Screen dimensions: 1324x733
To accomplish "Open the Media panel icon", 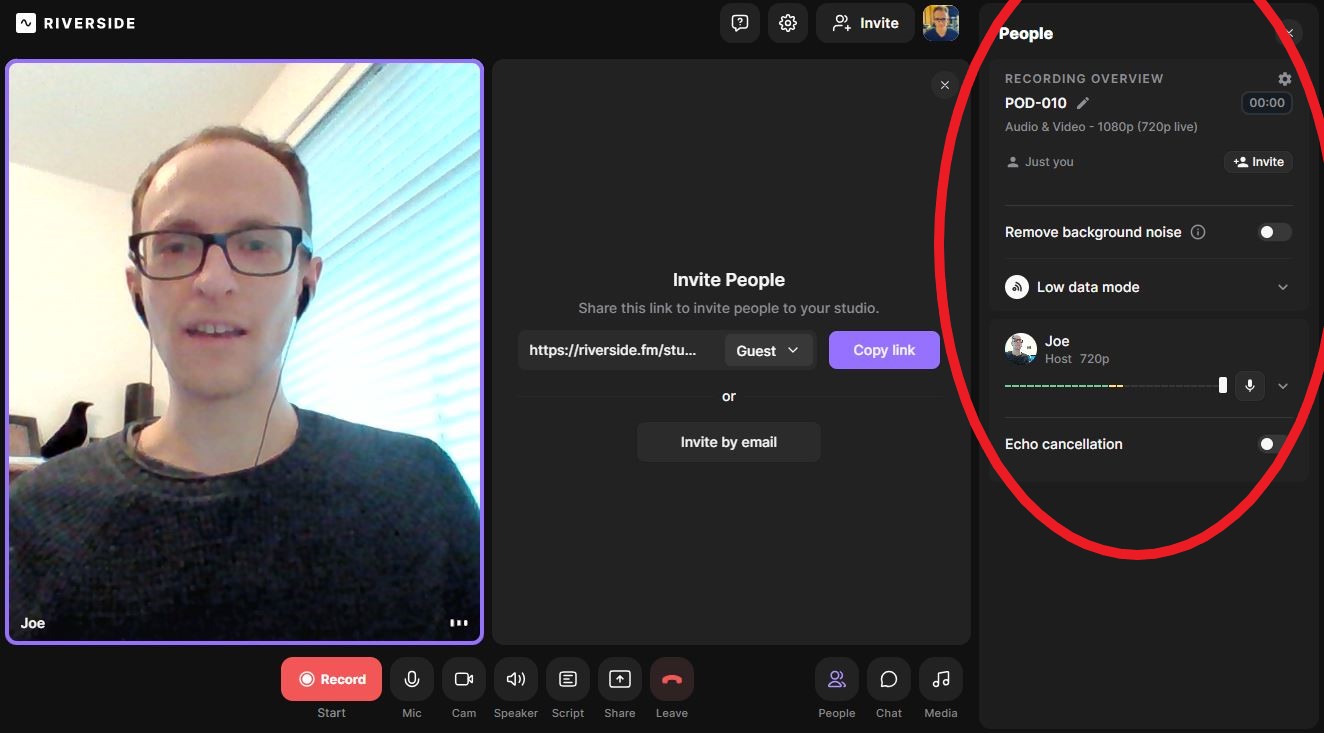I will click(940, 679).
